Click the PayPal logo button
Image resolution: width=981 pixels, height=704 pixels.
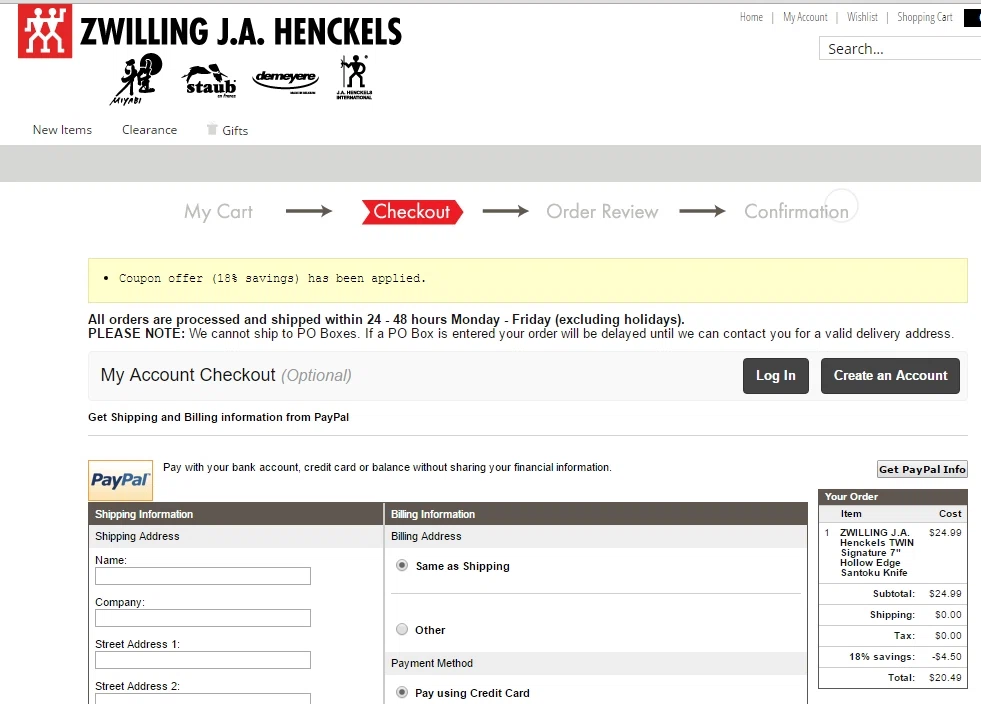[121, 481]
